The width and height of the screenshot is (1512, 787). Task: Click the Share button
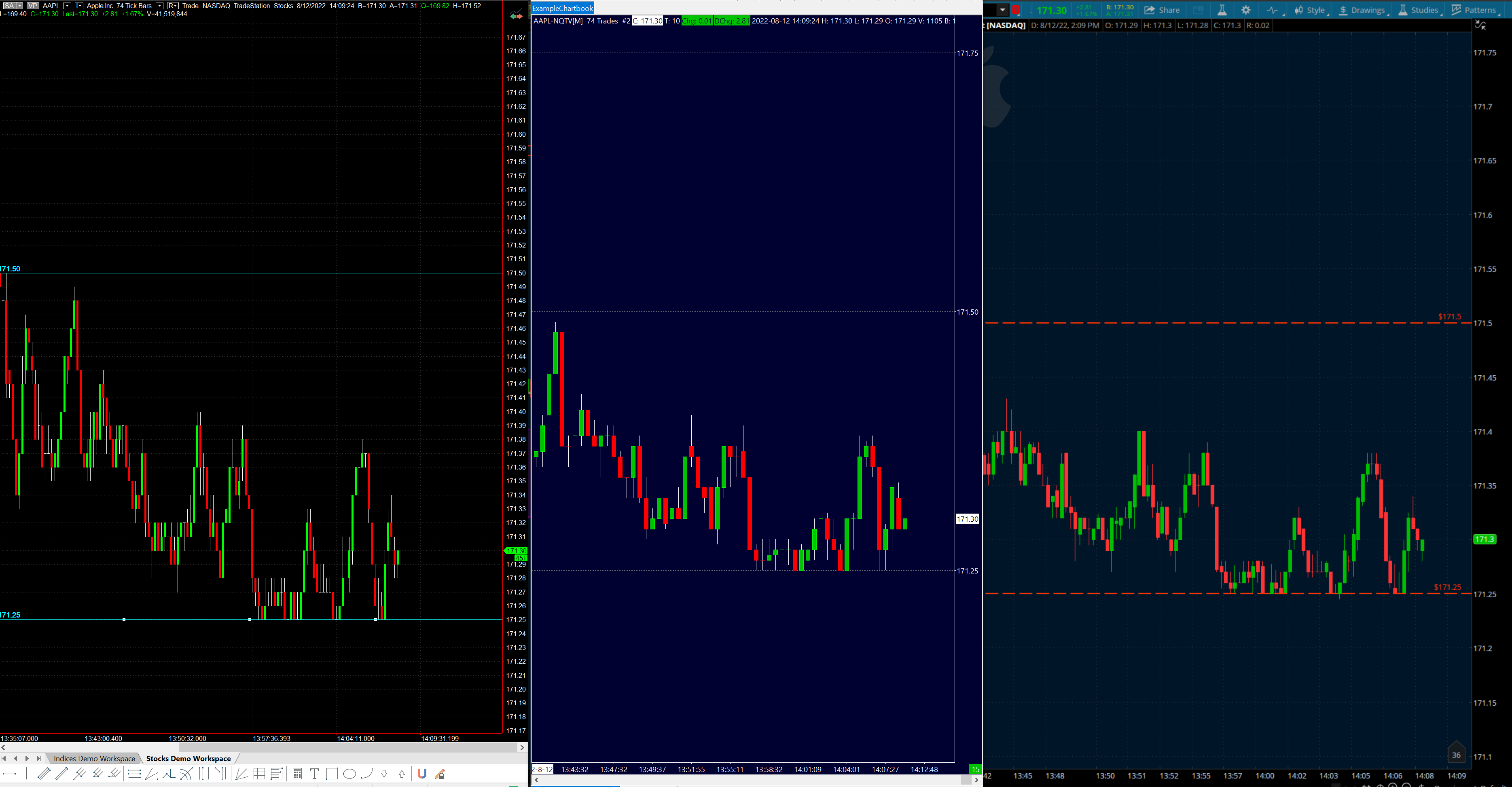[1162, 10]
